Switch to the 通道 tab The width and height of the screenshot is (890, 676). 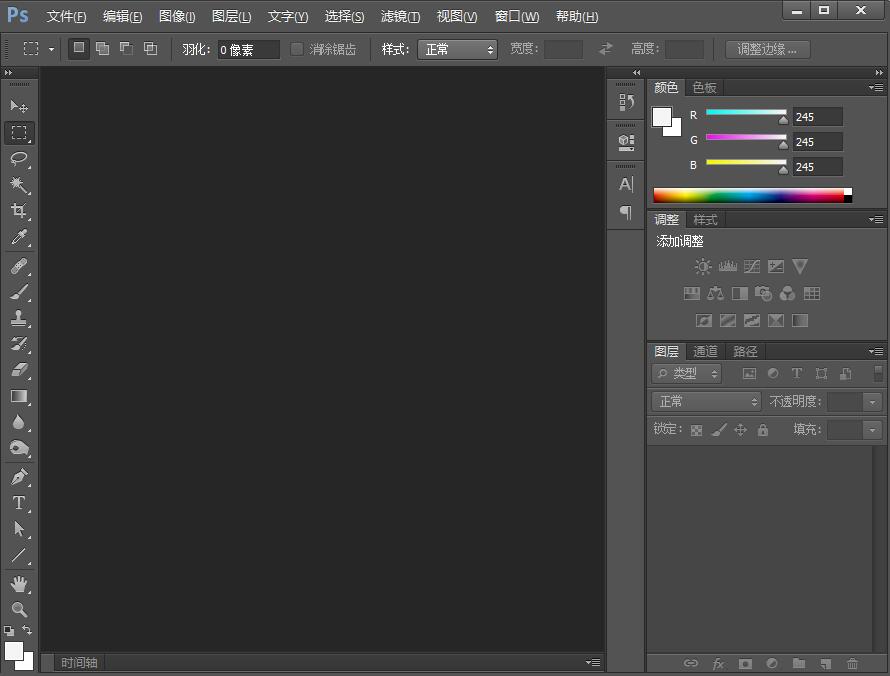(706, 352)
